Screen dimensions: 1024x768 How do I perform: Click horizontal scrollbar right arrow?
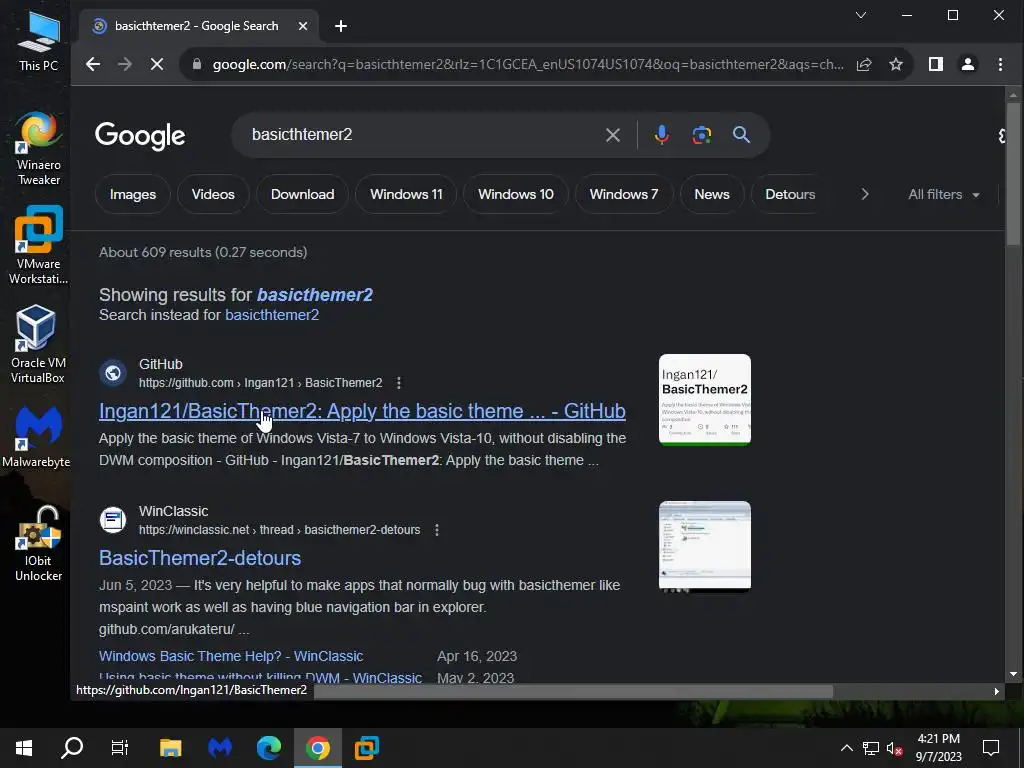pos(997,691)
